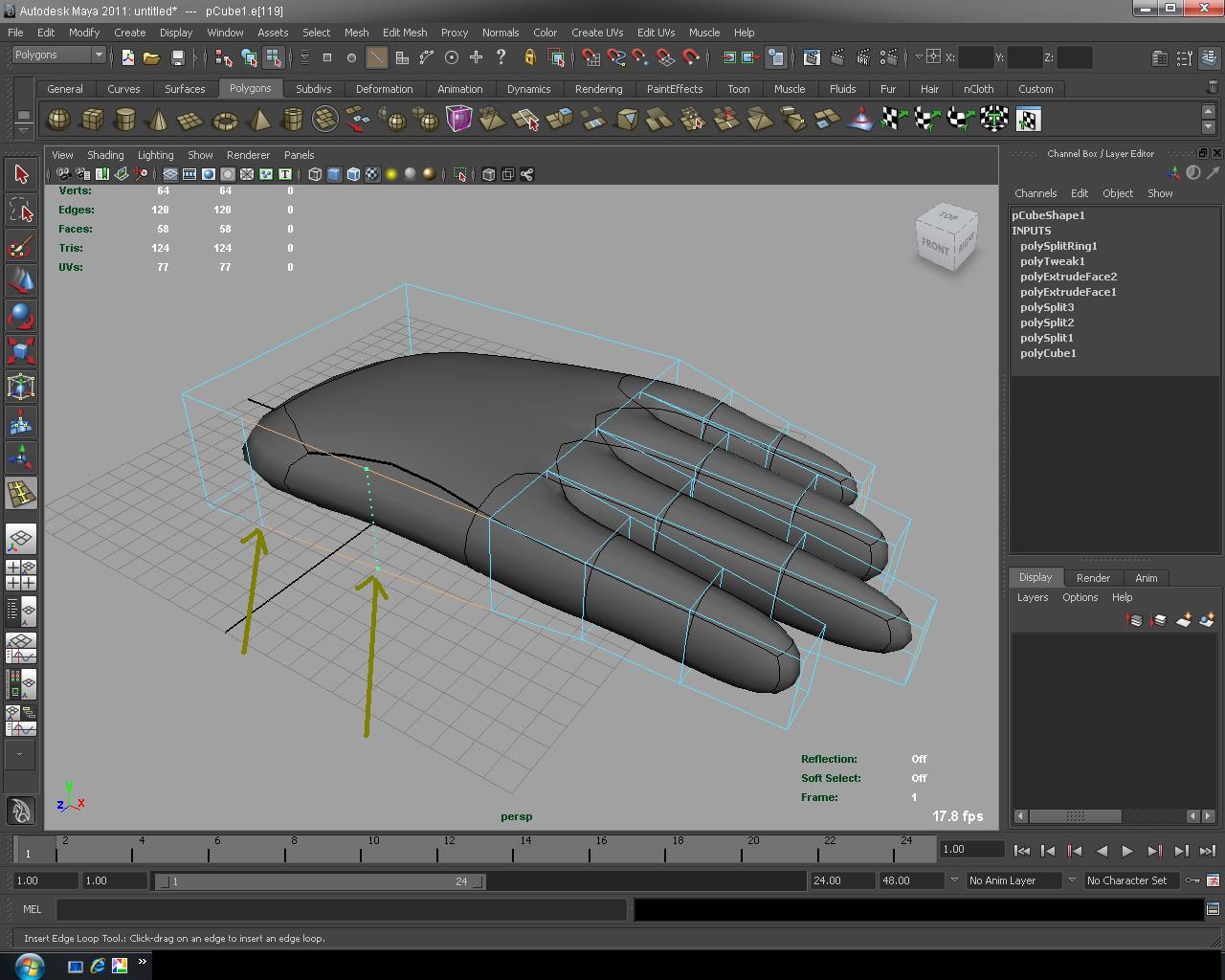
Task: Open the viewport Panels dropdown menu
Action: click(x=299, y=155)
